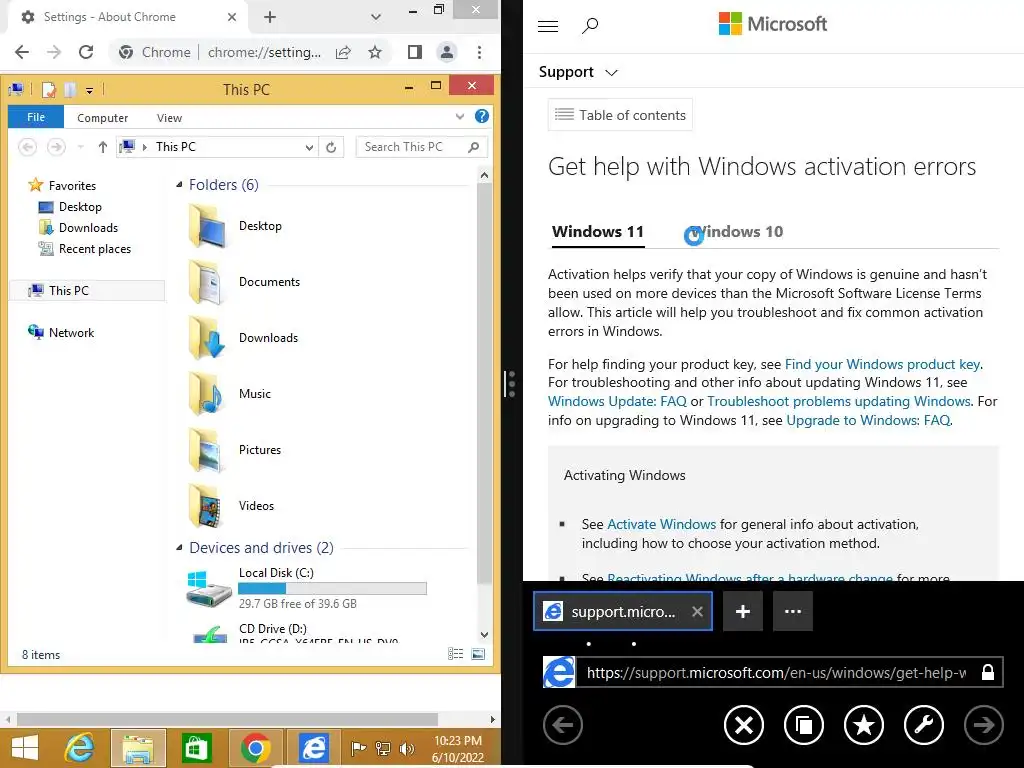Open Chrome's side panel icon
The image size is (1024, 768).
[x=415, y=52]
